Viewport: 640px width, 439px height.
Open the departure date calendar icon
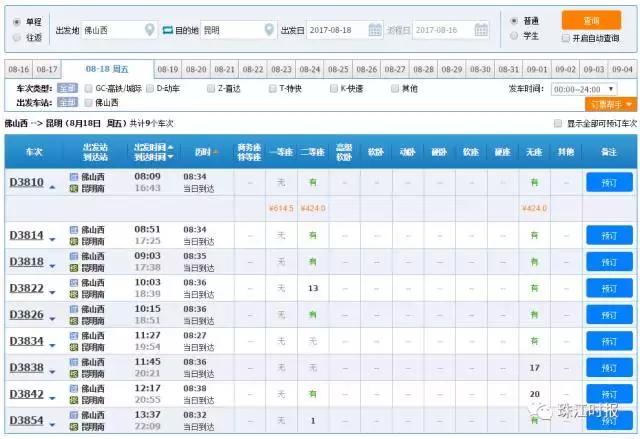coord(375,30)
